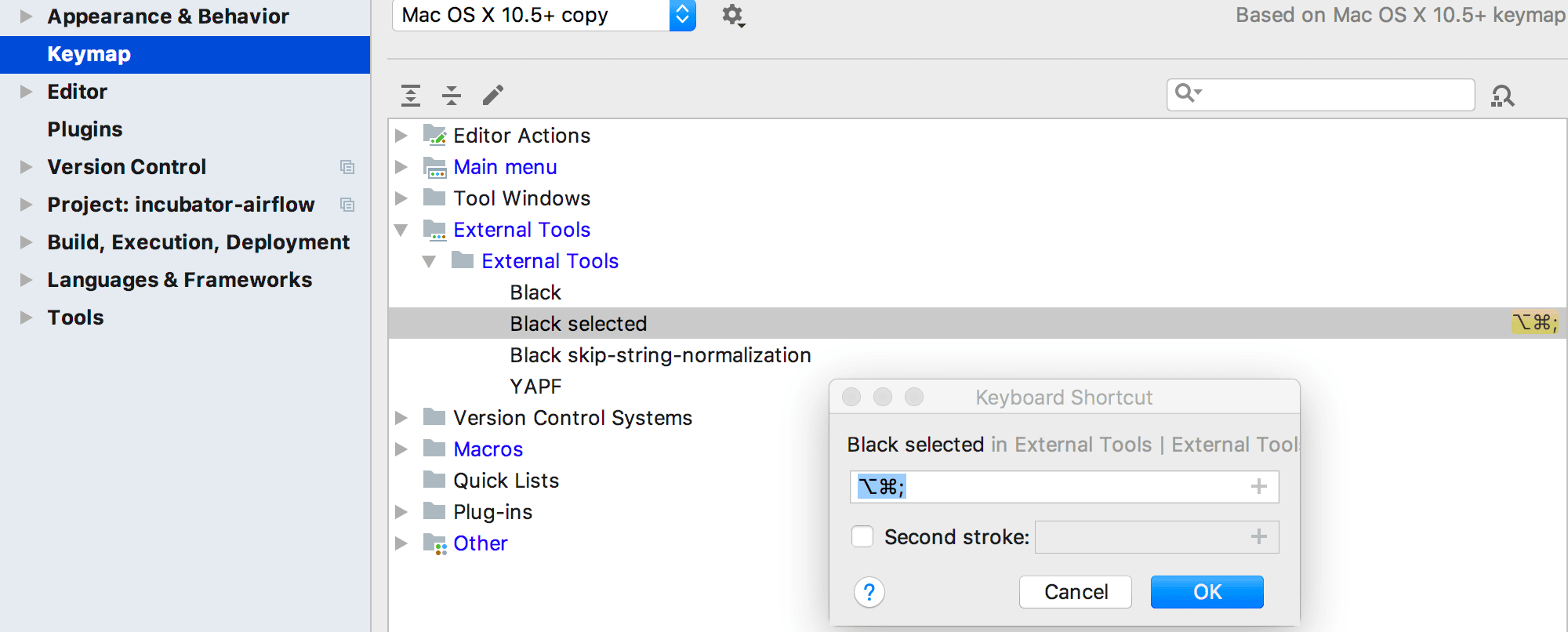Image resolution: width=1568 pixels, height=632 pixels.
Task: Click the nested External Tools folder icon
Action: [x=463, y=260]
